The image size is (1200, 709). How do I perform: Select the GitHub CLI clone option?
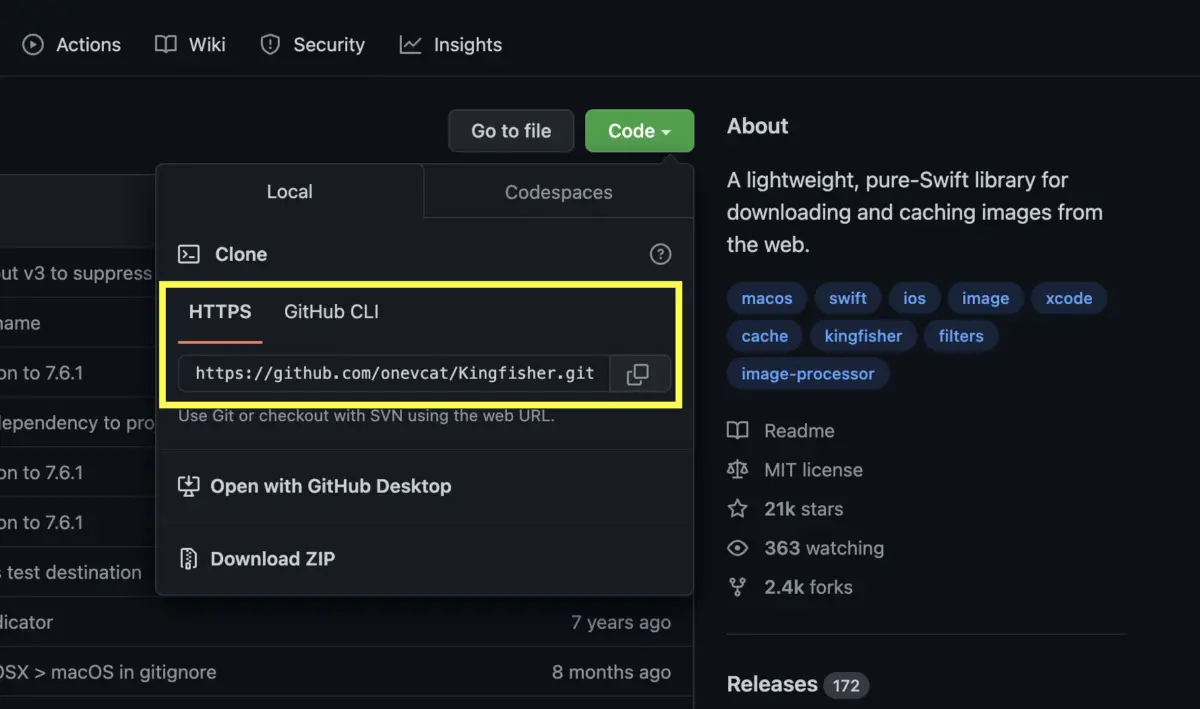[x=331, y=312]
